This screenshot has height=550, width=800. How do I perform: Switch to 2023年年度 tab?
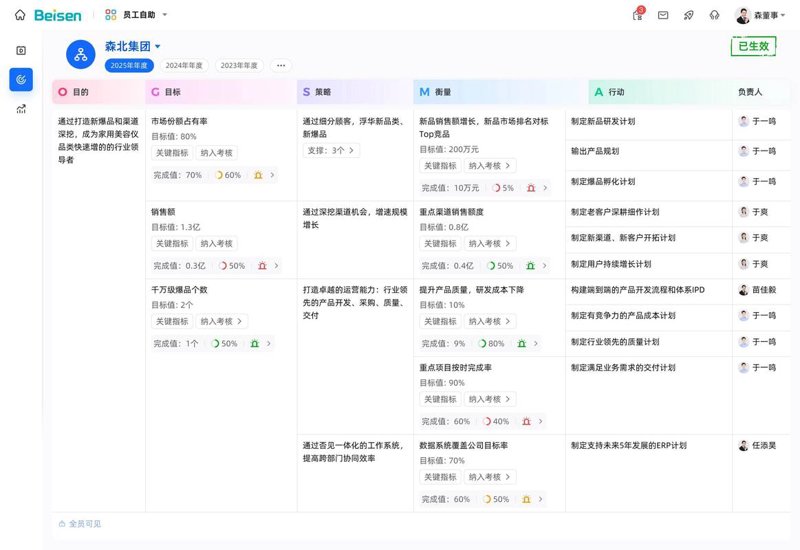(239, 65)
